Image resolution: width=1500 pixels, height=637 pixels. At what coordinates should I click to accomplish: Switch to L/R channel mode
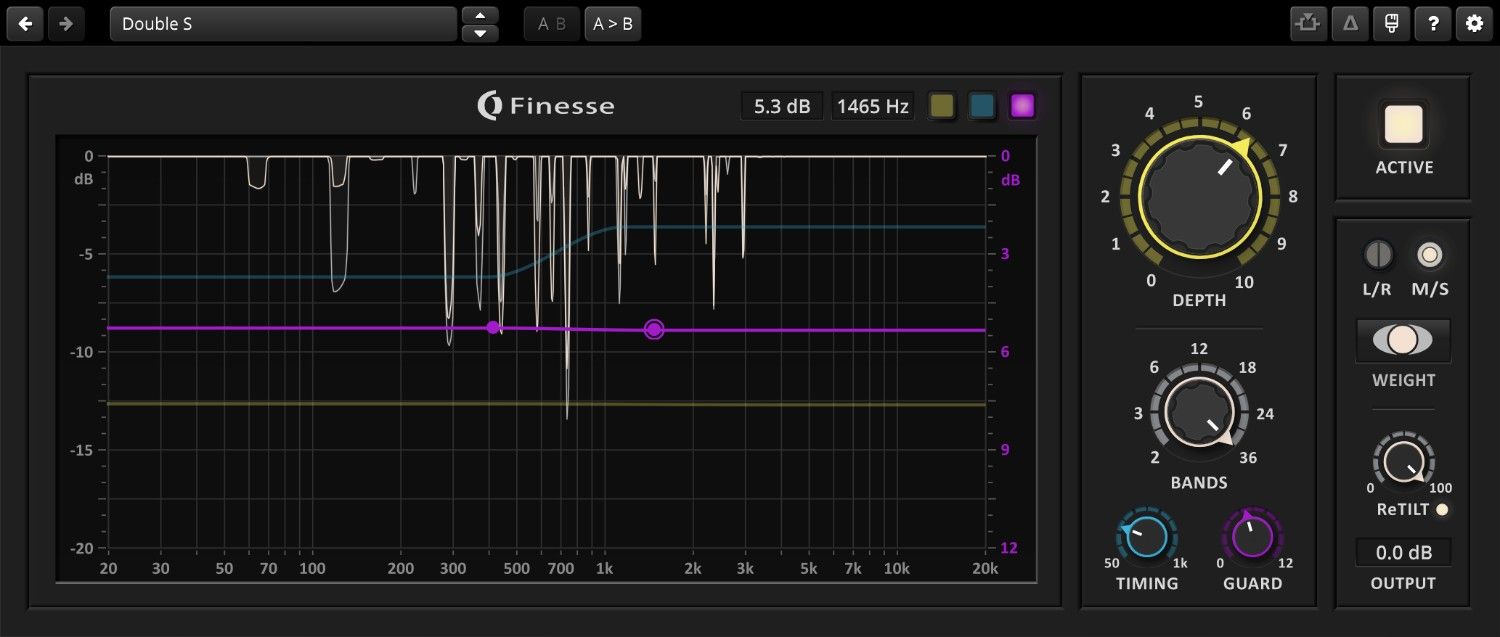[x=1378, y=255]
